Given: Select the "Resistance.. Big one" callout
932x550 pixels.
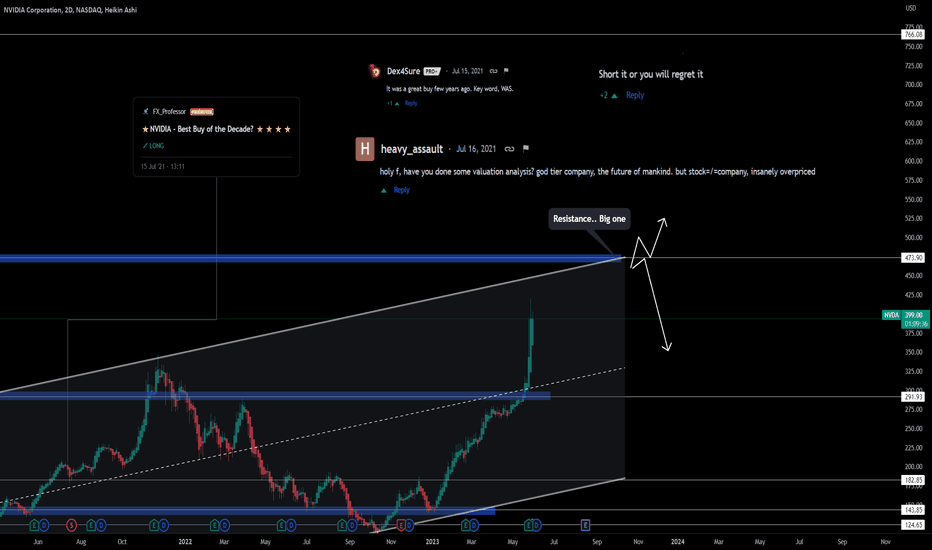Looking at the screenshot, I should tap(589, 219).
